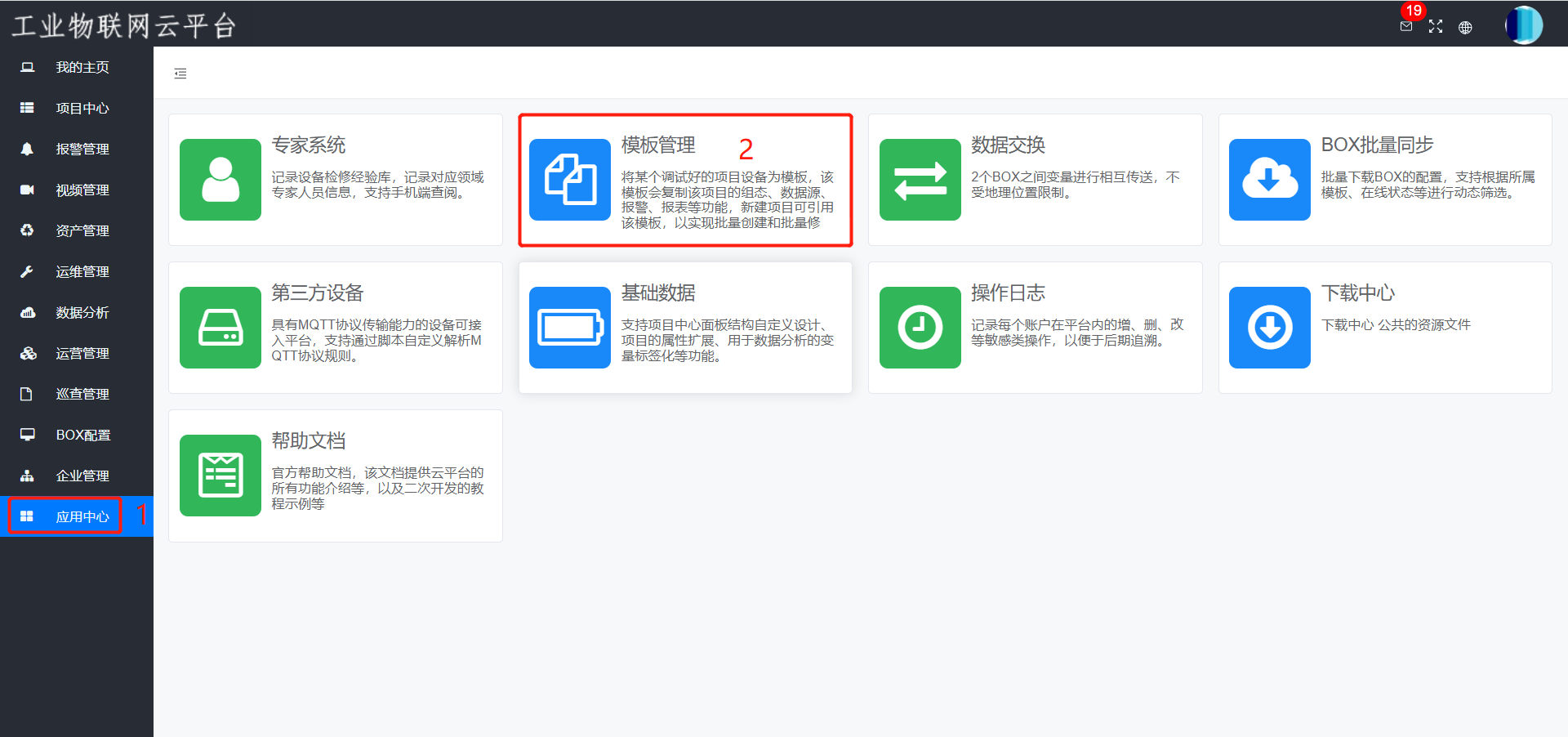Click the 第三方设备 card title

point(318,293)
